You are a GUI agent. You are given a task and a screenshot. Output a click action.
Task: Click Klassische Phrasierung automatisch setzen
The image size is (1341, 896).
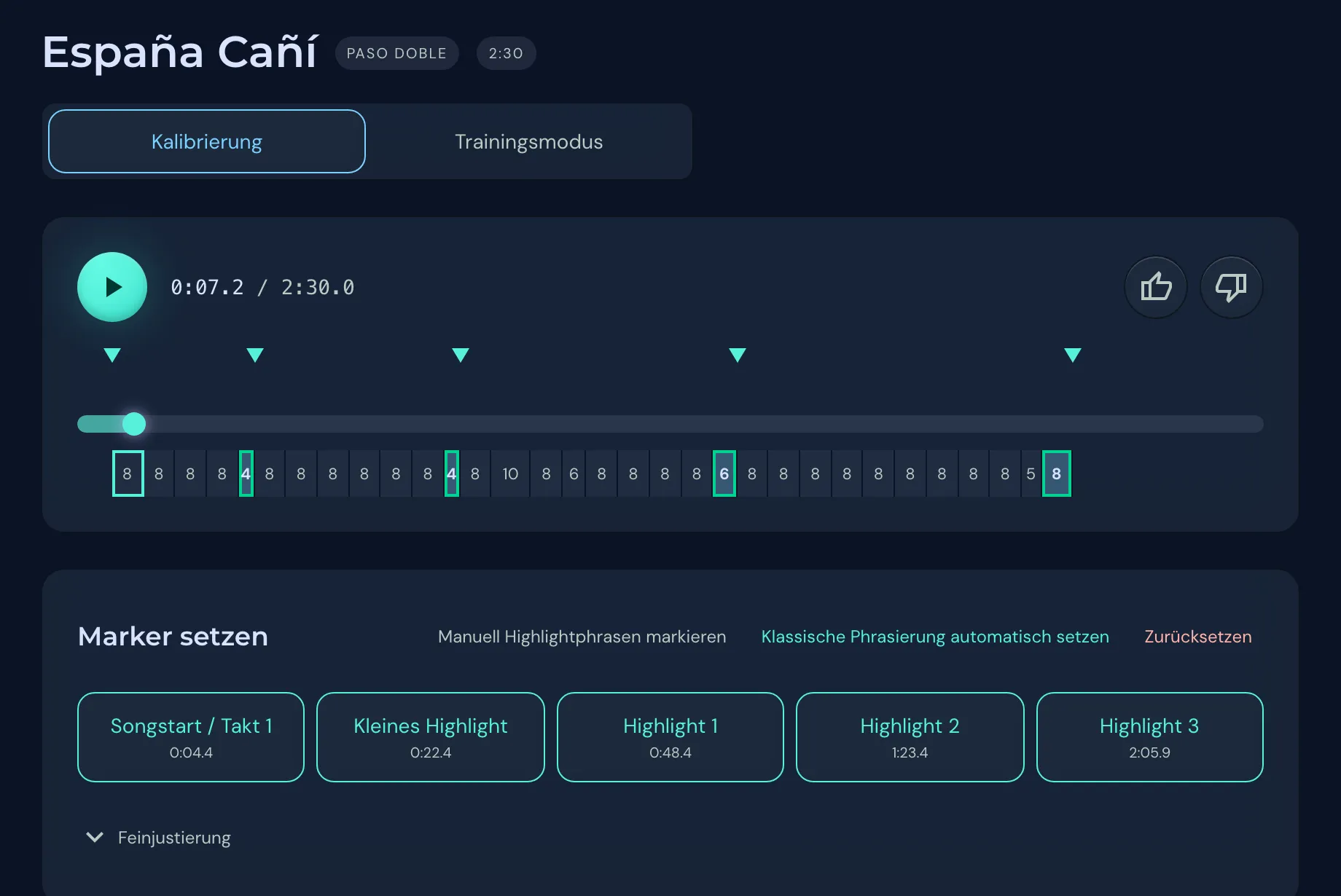pyautogui.click(x=935, y=637)
